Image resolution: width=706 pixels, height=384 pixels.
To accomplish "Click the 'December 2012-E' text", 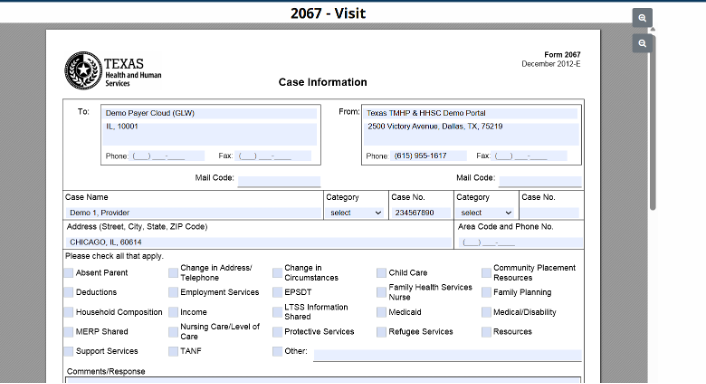I will (551, 64).
